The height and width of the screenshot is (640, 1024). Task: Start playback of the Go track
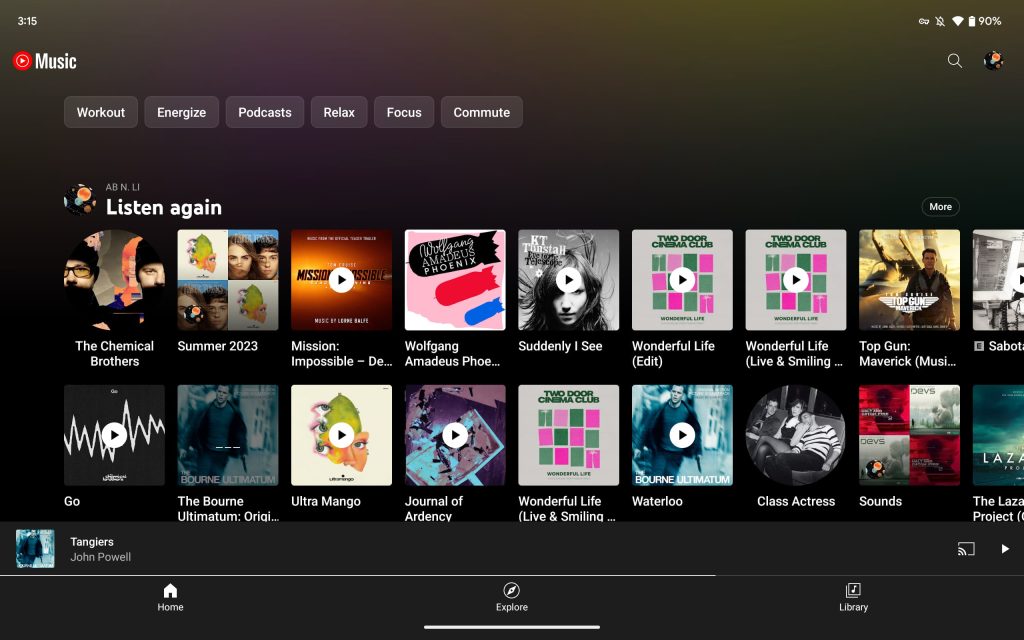pyautogui.click(x=114, y=435)
